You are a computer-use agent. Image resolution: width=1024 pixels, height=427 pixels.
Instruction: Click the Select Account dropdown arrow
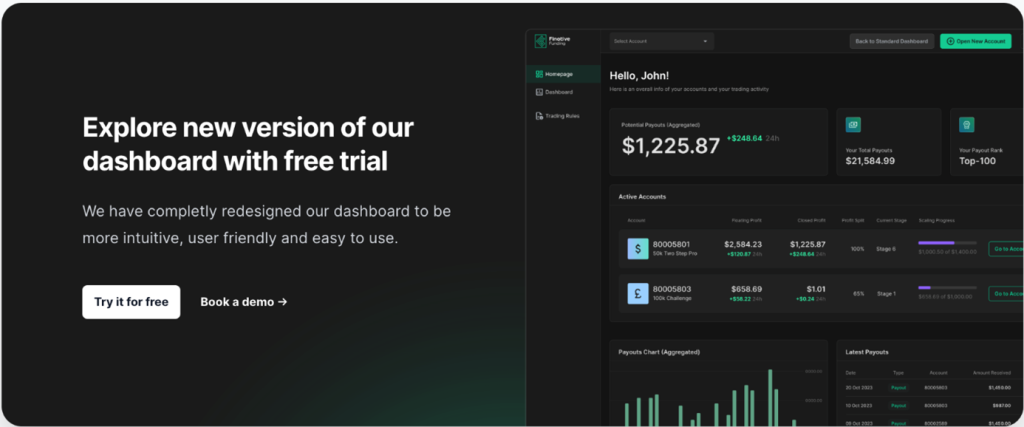705,41
